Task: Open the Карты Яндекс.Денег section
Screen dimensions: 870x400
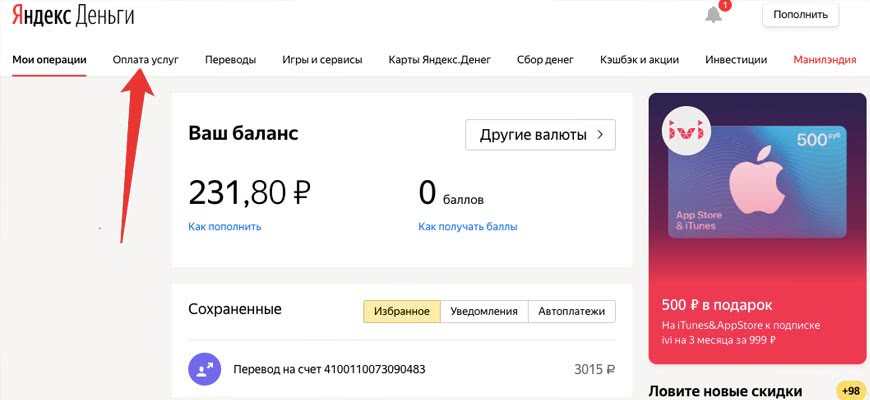Action: click(440, 59)
